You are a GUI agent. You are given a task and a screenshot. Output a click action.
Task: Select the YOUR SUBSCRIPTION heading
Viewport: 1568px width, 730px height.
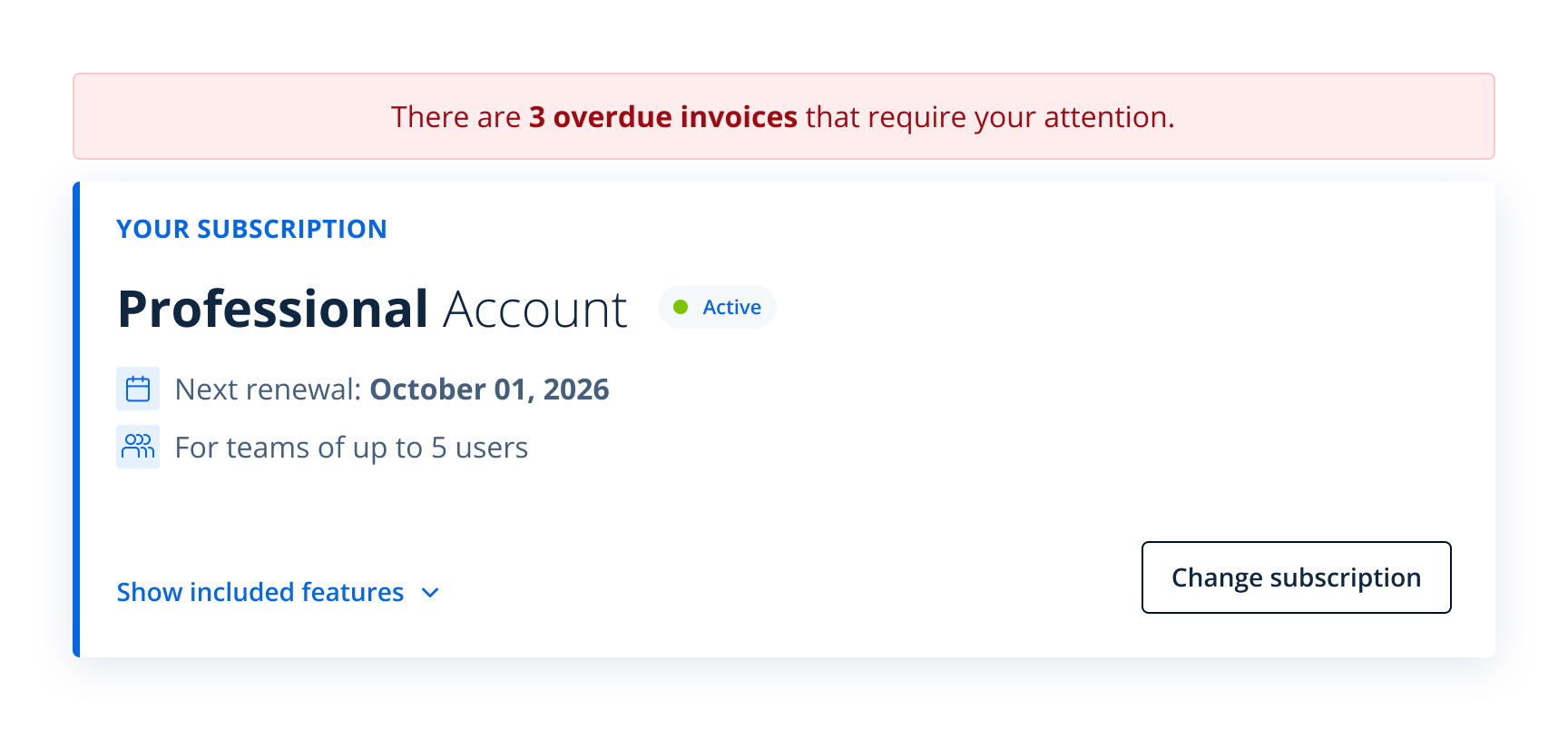coord(251,229)
